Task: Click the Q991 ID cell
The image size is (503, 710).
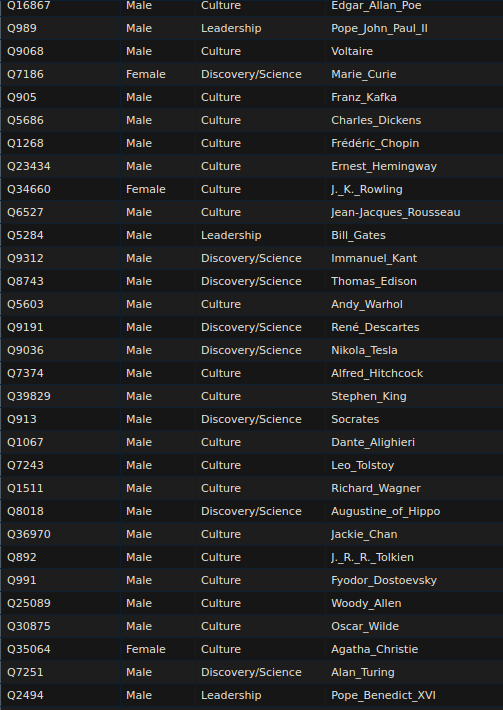Action: pyautogui.click(x=61, y=580)
